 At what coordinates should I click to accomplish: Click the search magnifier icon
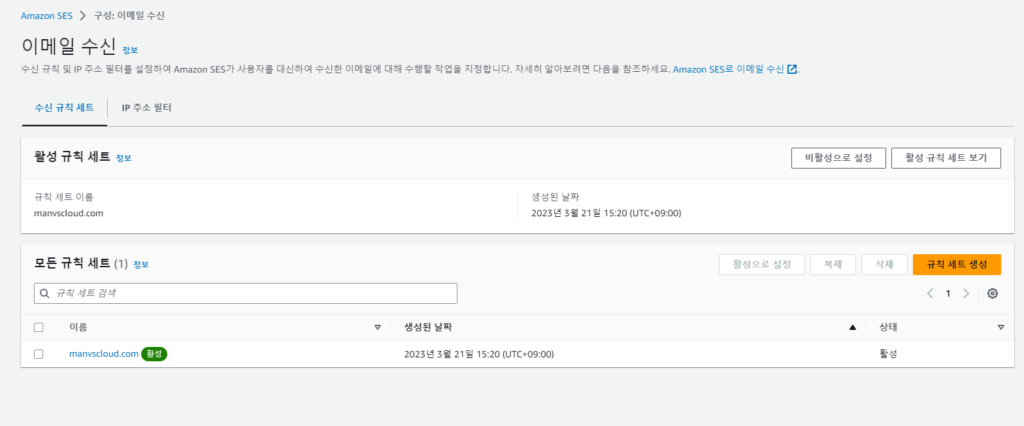(x=44, y=293)
